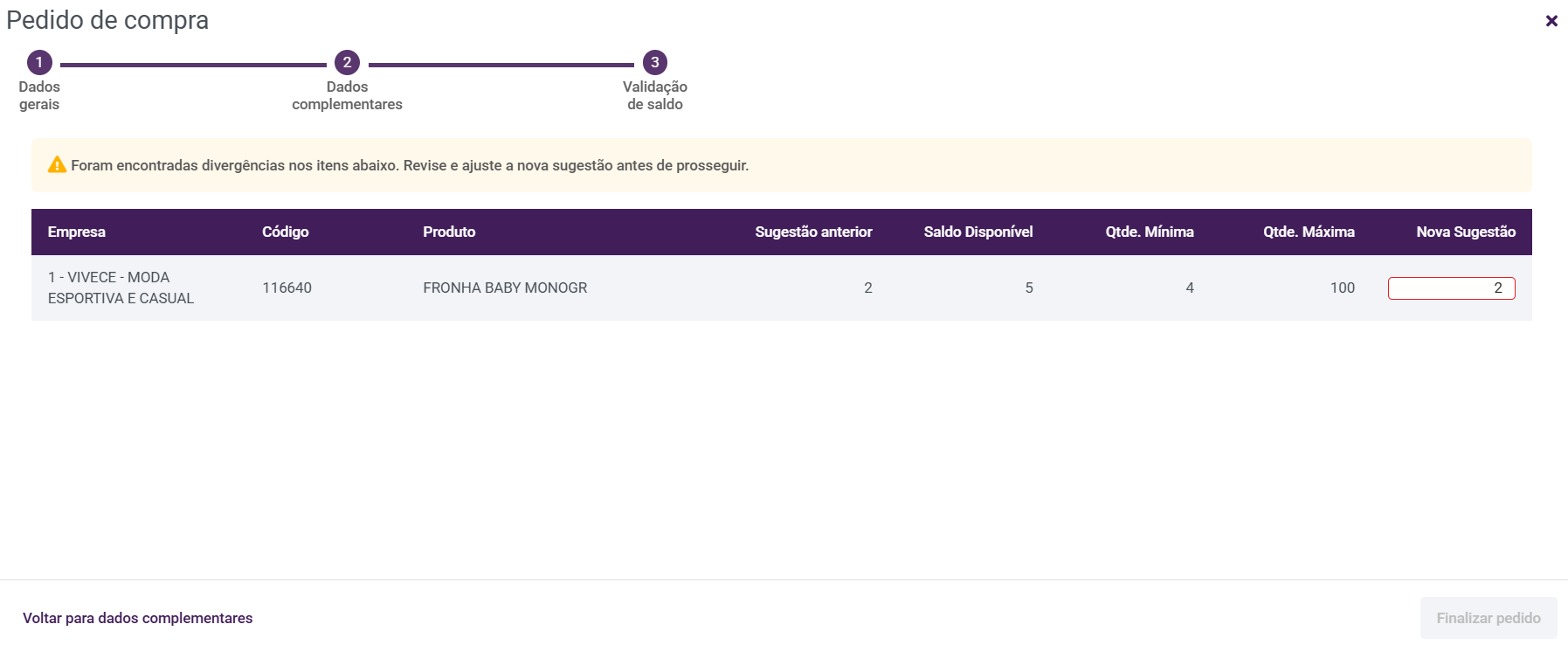Go to step 1 circle
This screenshot has height=645, width=1568.
tap(39, 62)
